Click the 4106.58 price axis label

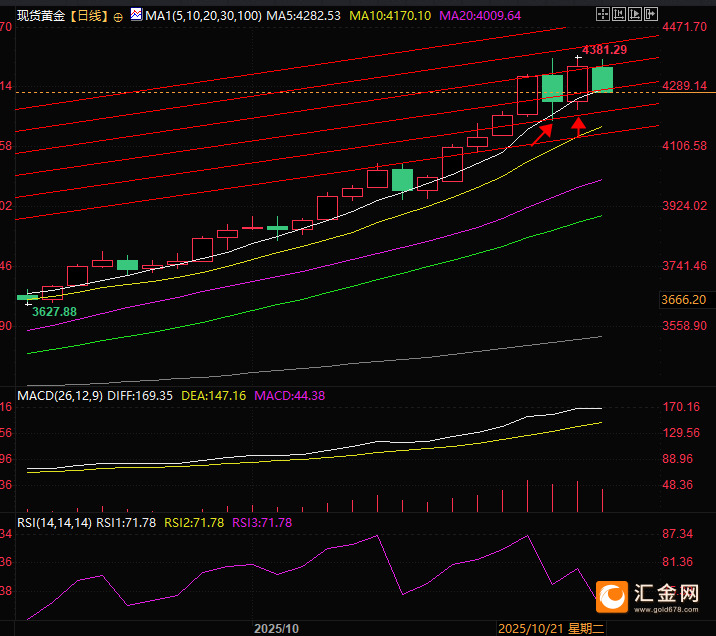[684, 146]
